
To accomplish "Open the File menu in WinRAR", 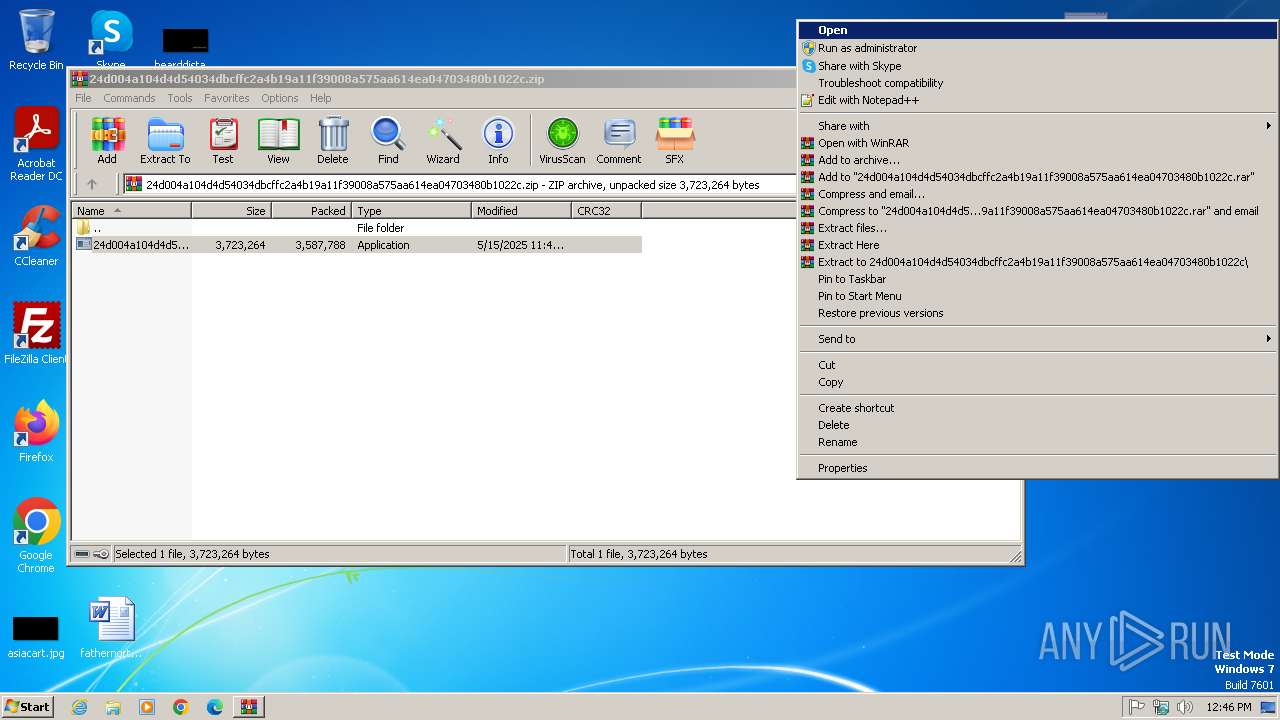I will point(83,98).
